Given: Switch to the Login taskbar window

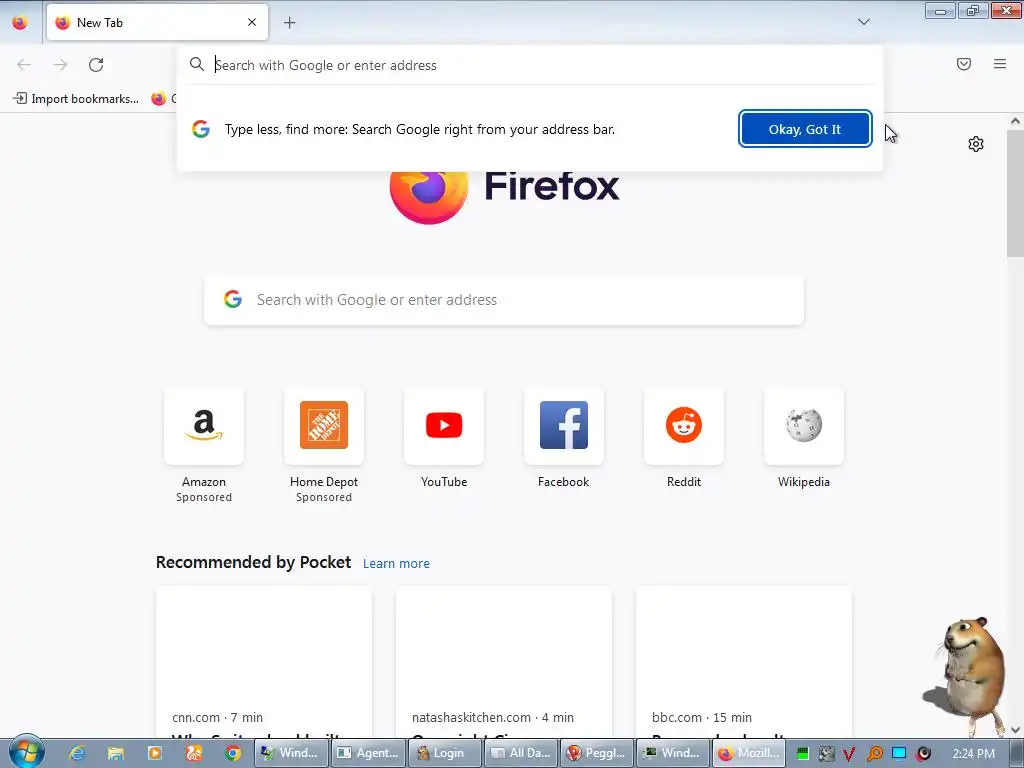Looking at the screenshot, I should (x=444, y=753).
